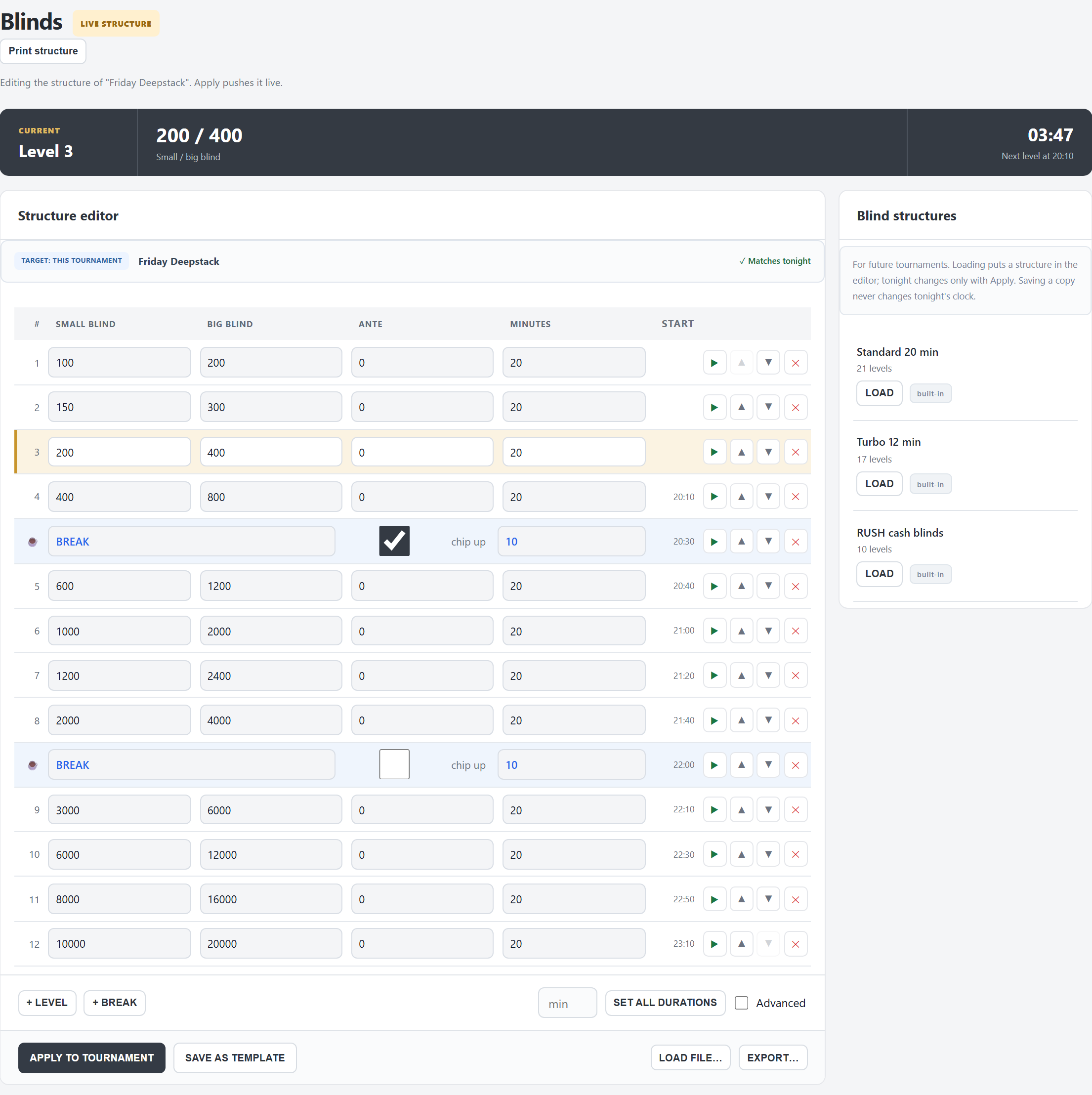The image size is (1092, 1095).
Task: Delete level 1 (100/200) row
Action: tap(796, 363)
